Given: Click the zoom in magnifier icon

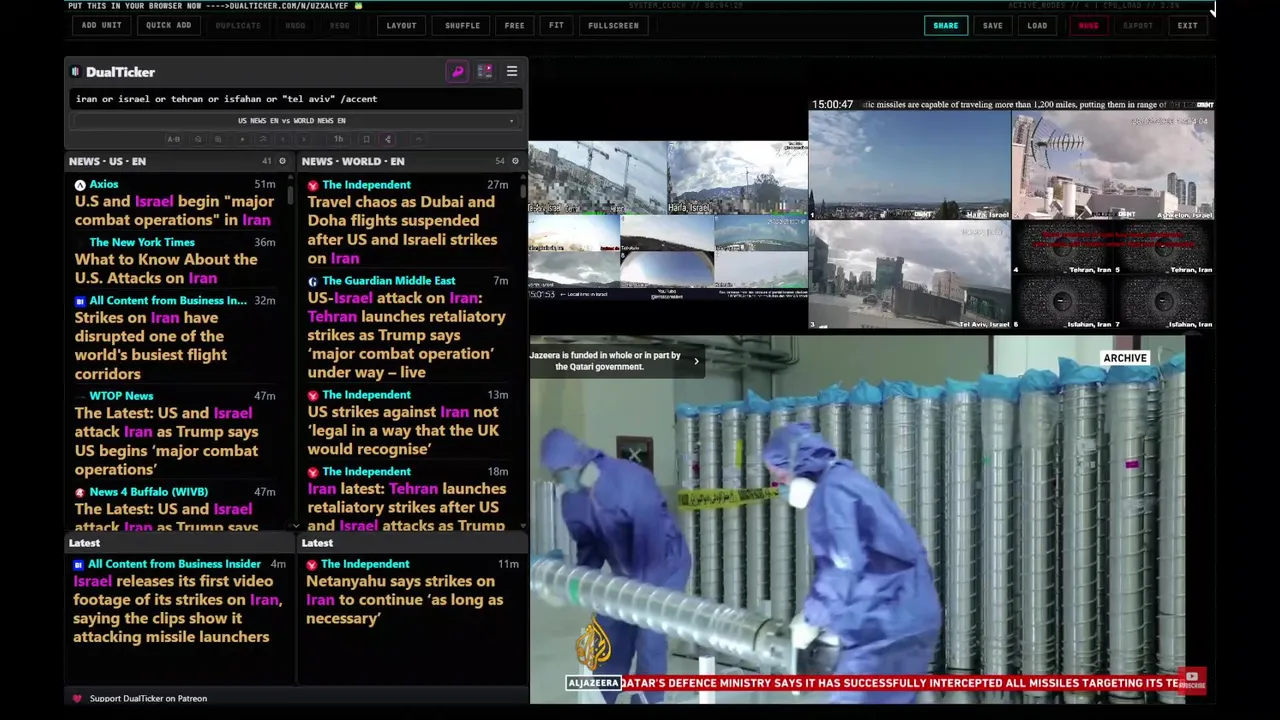Looking at the screenshot, I should 218,139.
